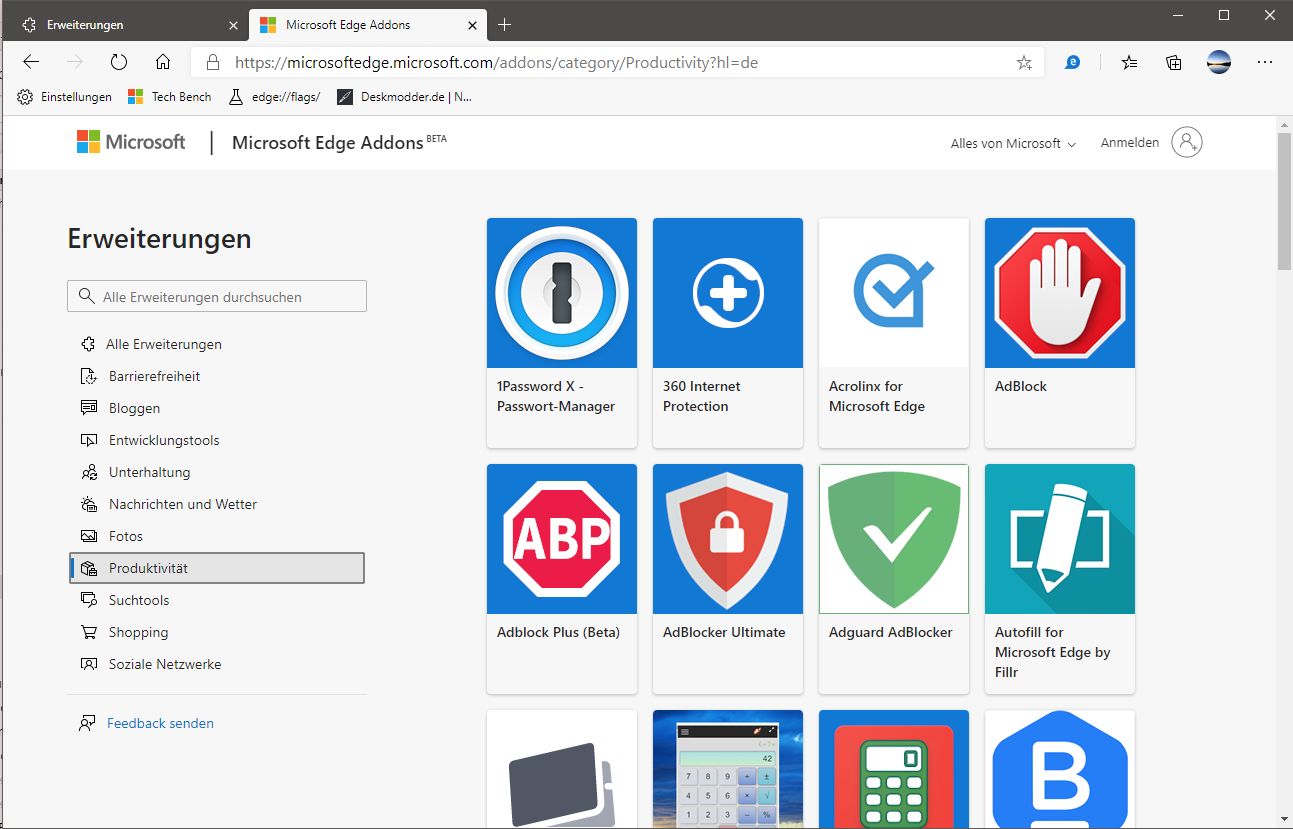
Task: Click sign-in person avatar icon
Action: tap(1187, 142)
